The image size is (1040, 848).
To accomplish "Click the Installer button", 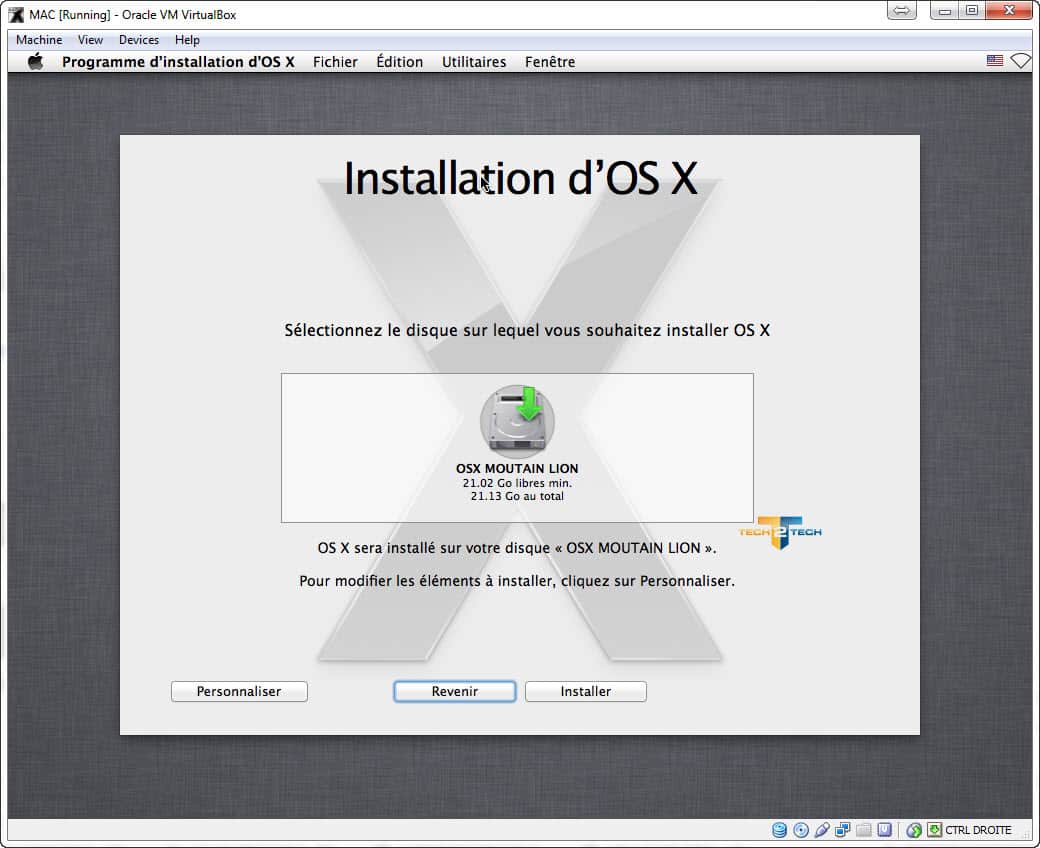I will [x=586, y=691].
